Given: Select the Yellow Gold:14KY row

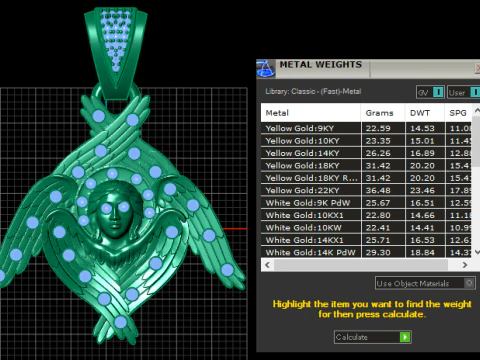Looking at the screenshot, I should coord(366,153).
